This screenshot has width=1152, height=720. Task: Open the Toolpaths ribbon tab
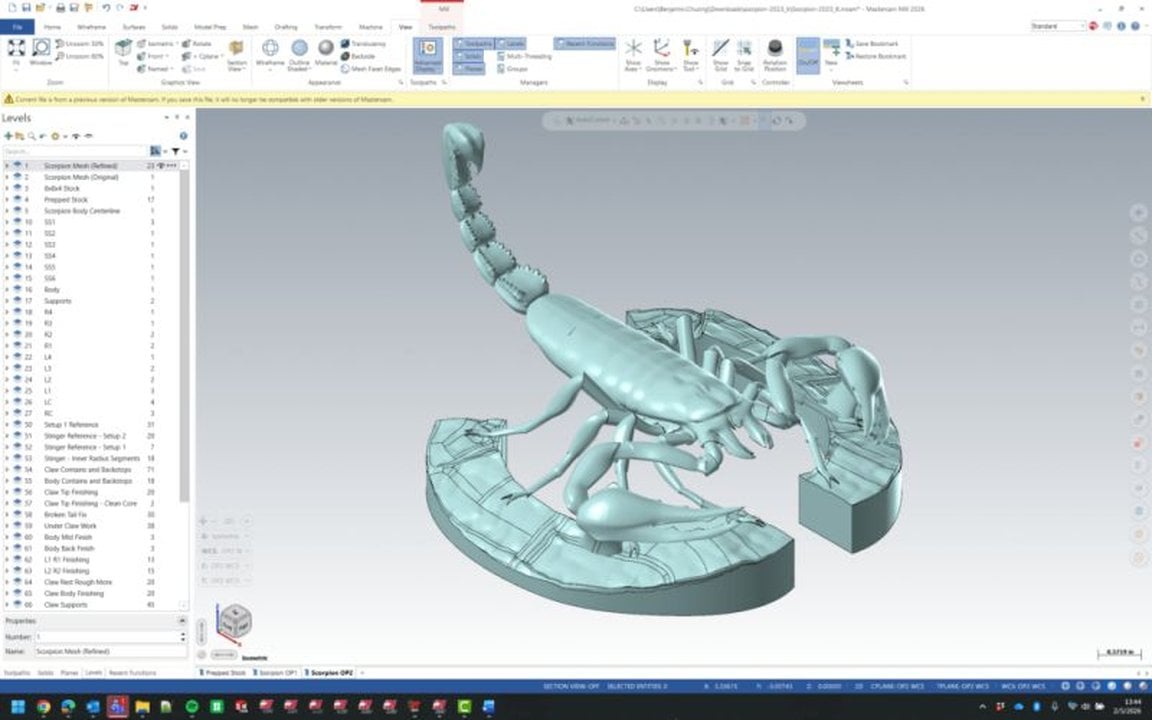[441, 27]
